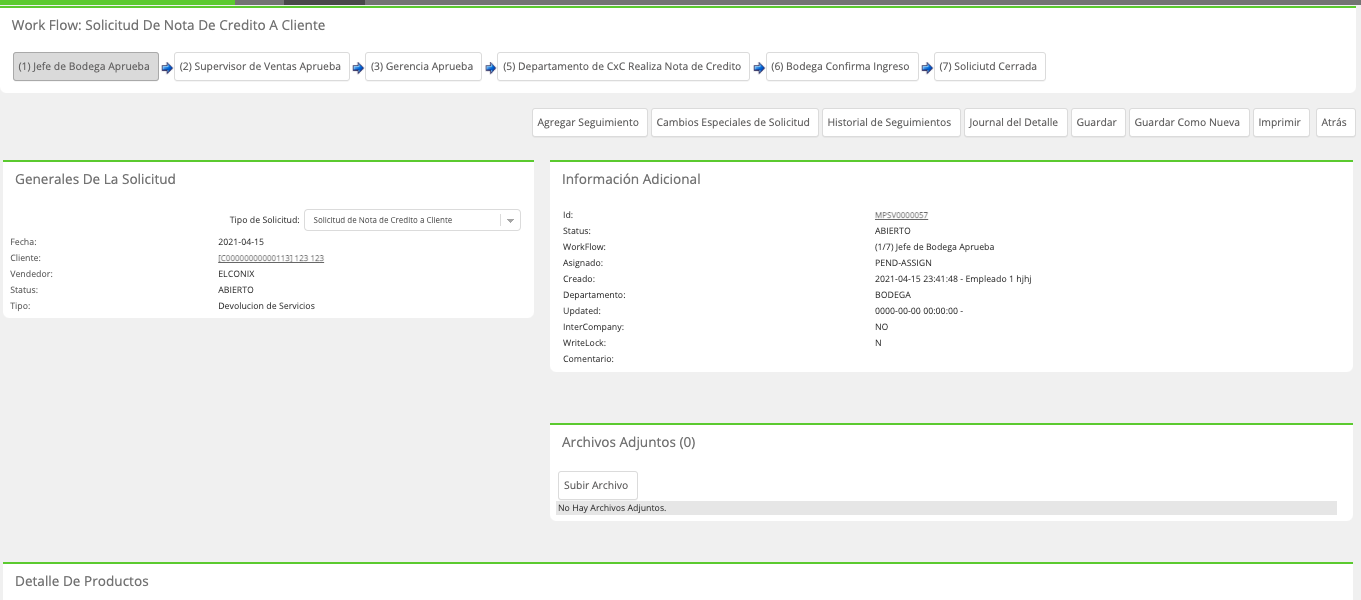
Task: Click the Tipo value Devolucion de Servicios
Action: (x=266, y=306)
